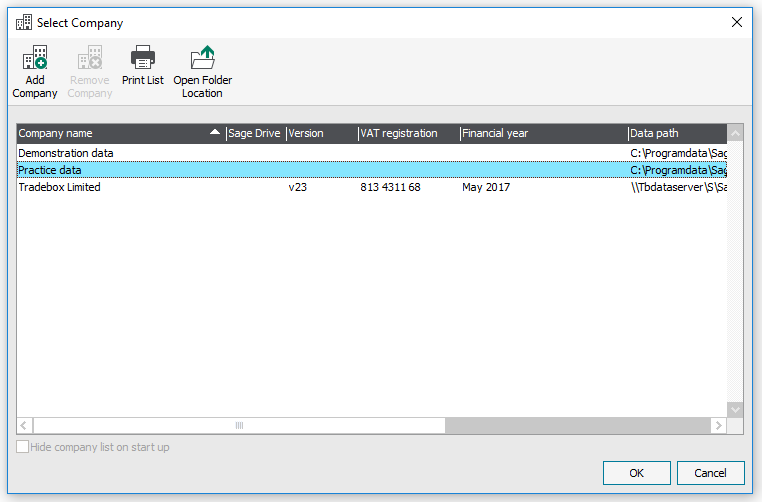The image size is (762, 502).
Task: Click the Select Company title bar building icon
Action: 24,22
